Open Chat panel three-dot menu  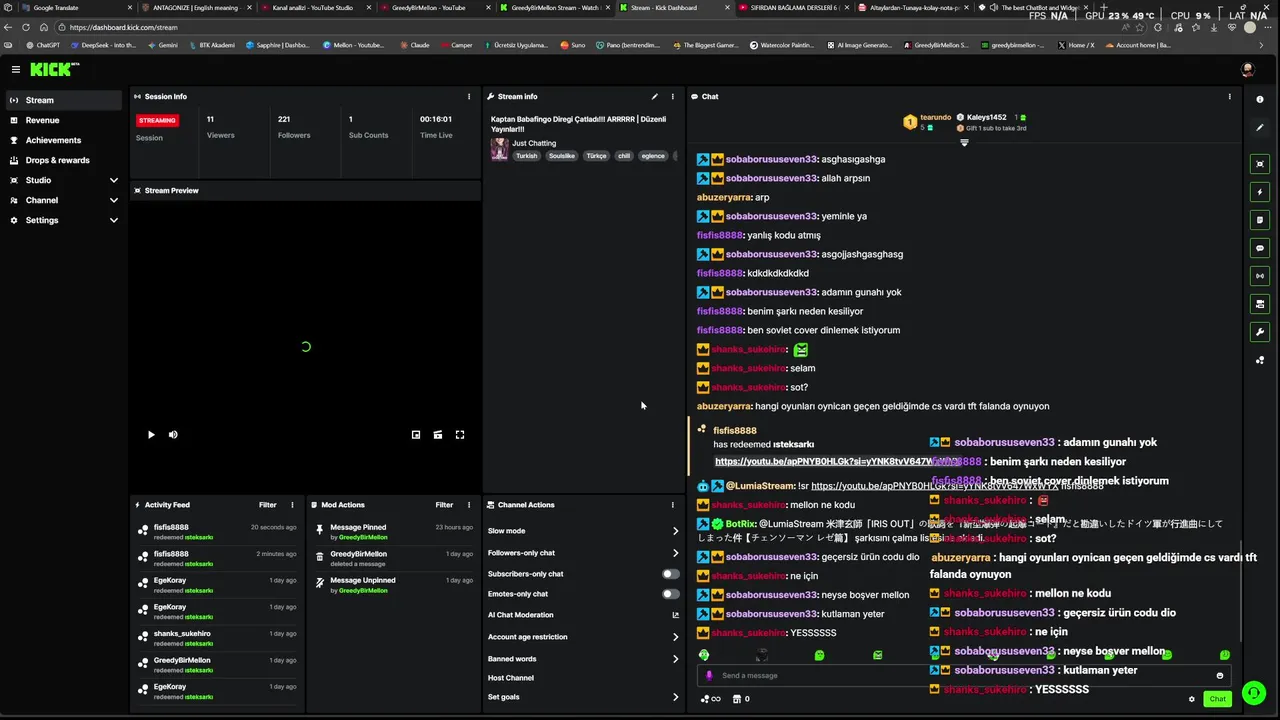[x=1230, y=97]
